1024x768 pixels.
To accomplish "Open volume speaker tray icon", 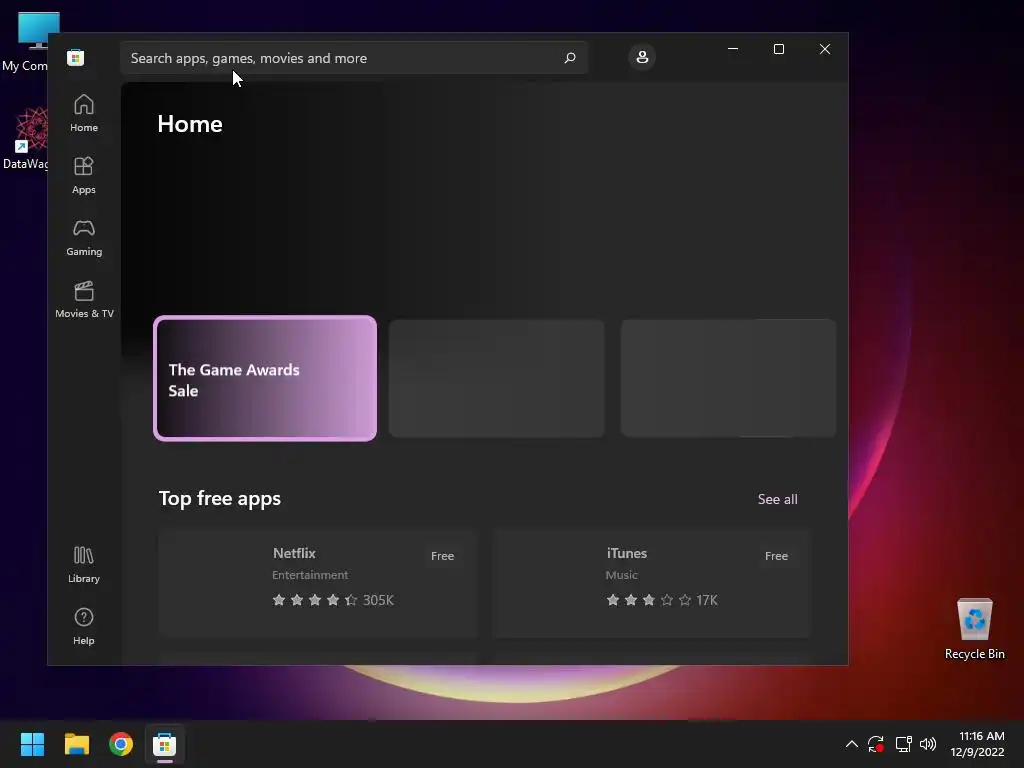I will point(927,744).
